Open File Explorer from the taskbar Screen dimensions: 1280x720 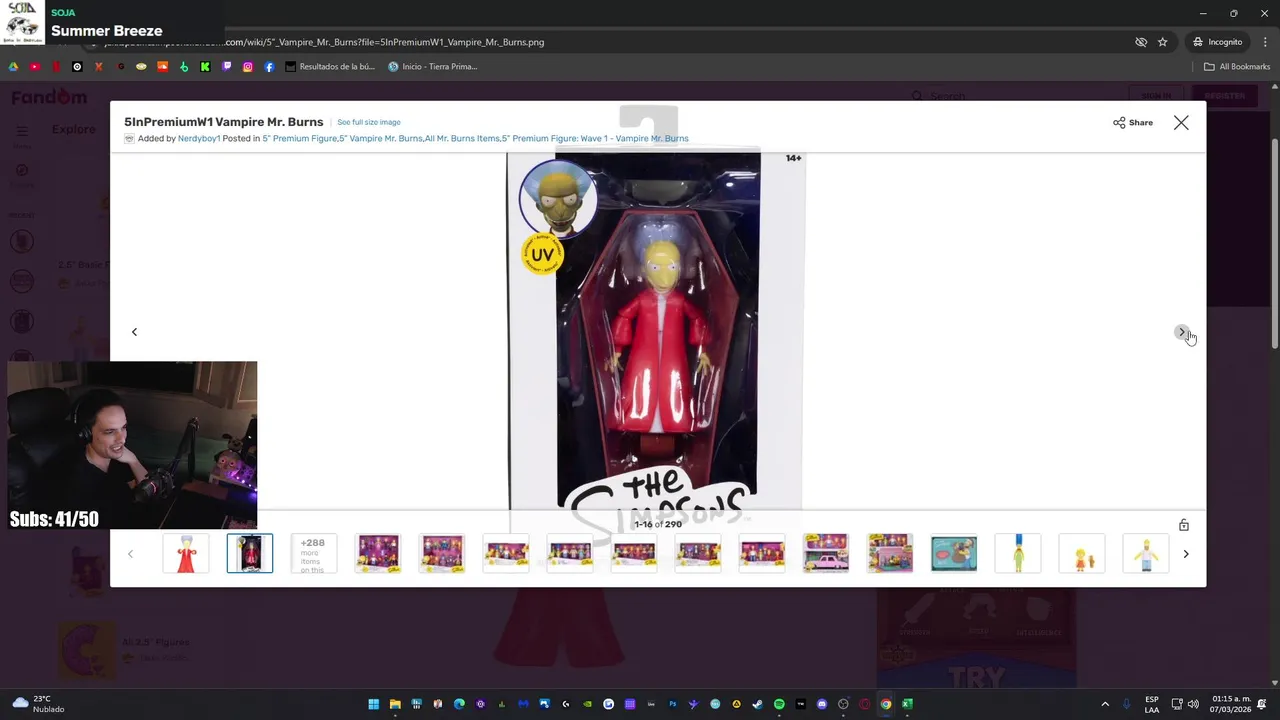(395, 704)
